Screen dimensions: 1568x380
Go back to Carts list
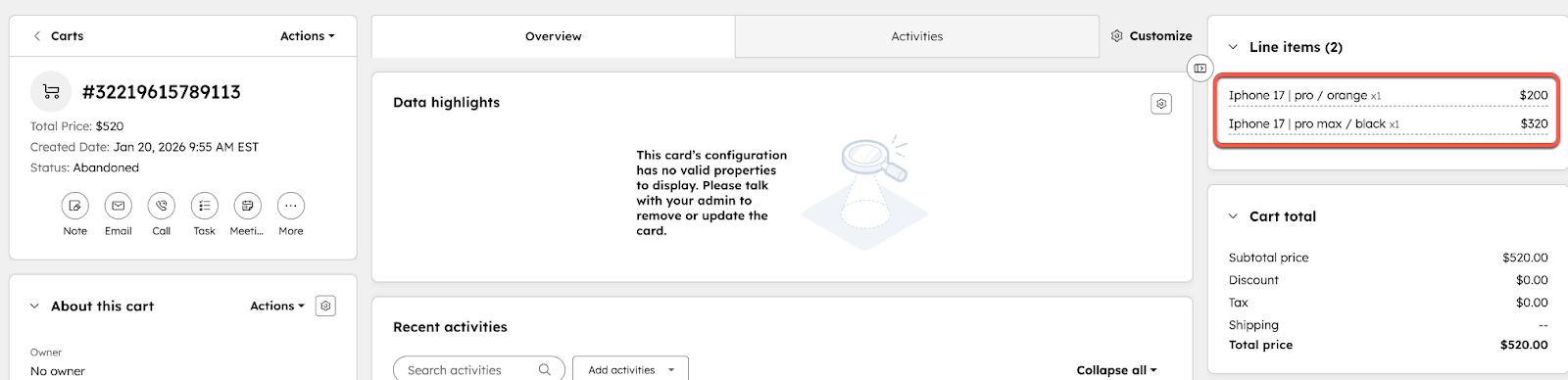pos(58,36)
